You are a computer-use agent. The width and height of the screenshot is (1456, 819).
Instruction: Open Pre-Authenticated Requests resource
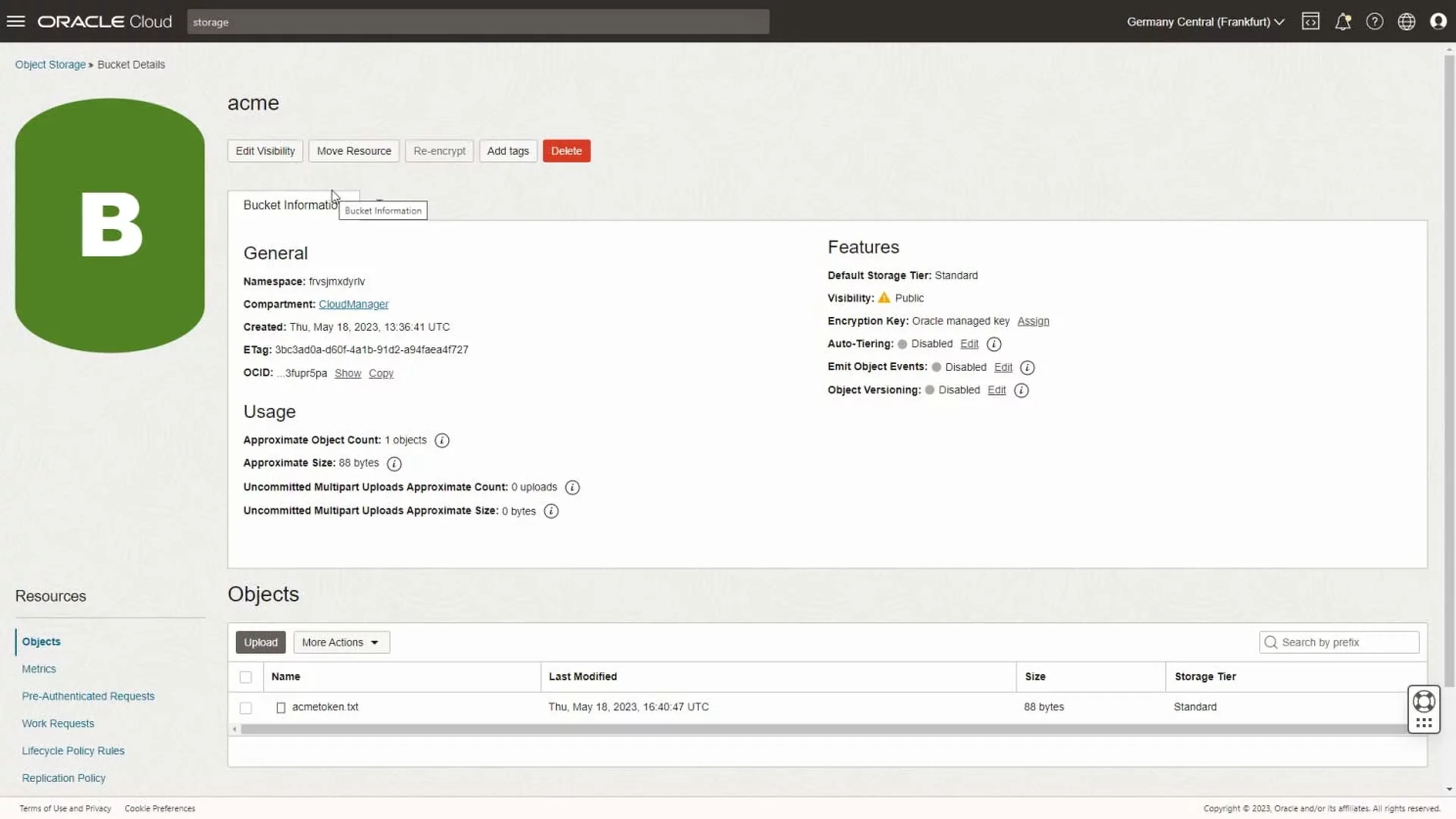point(88,696)
